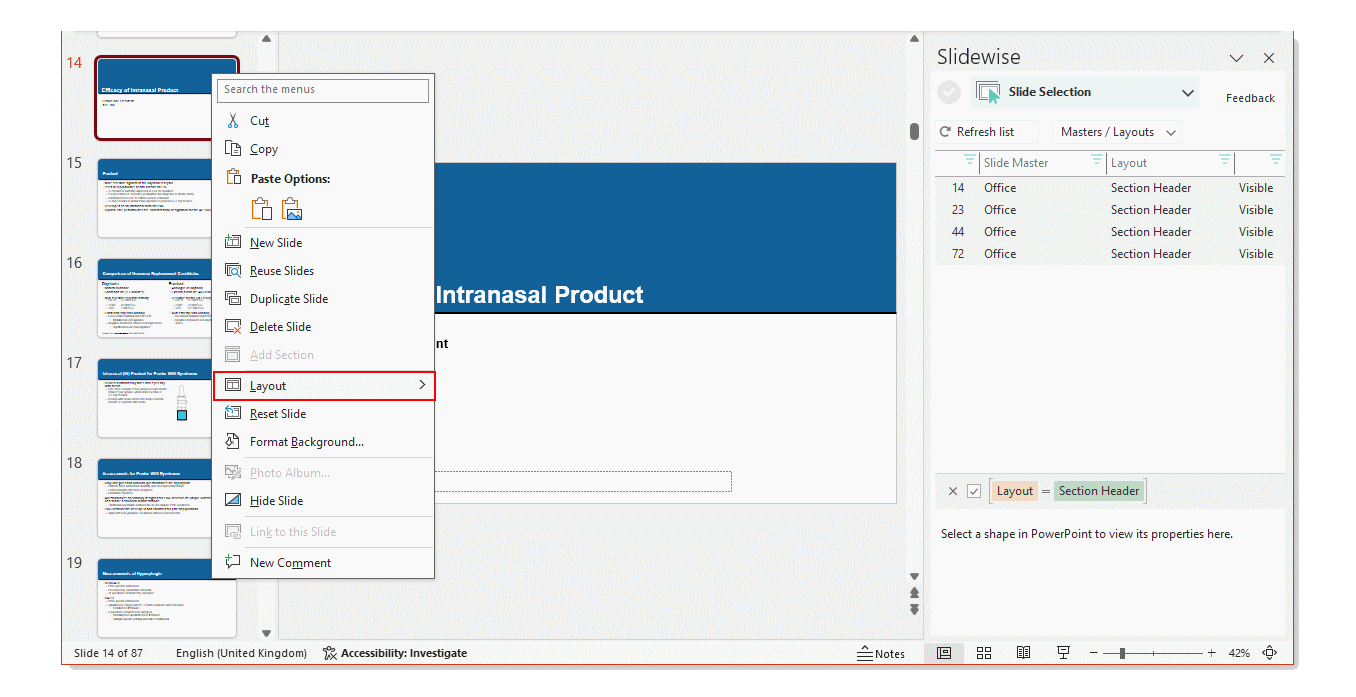Open Reading View from status bar
Image resolution: width=1356 pixels, height=697 pixels.
1023,652
